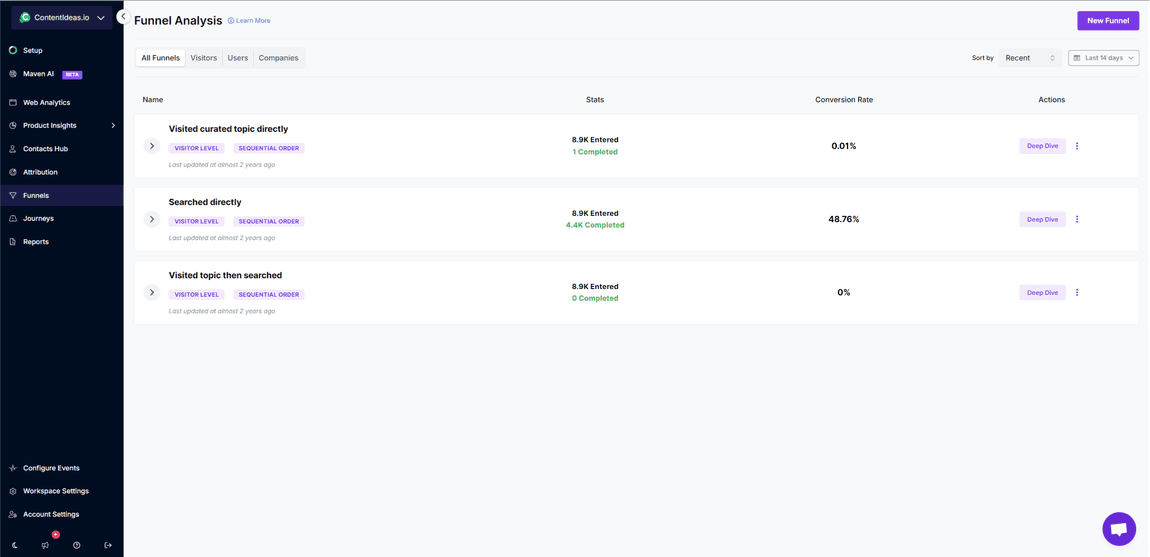The width and height of the screenshot is (1150, 557).
Task: Expand the Searched directly funnel row
Action: coord(152,219)
